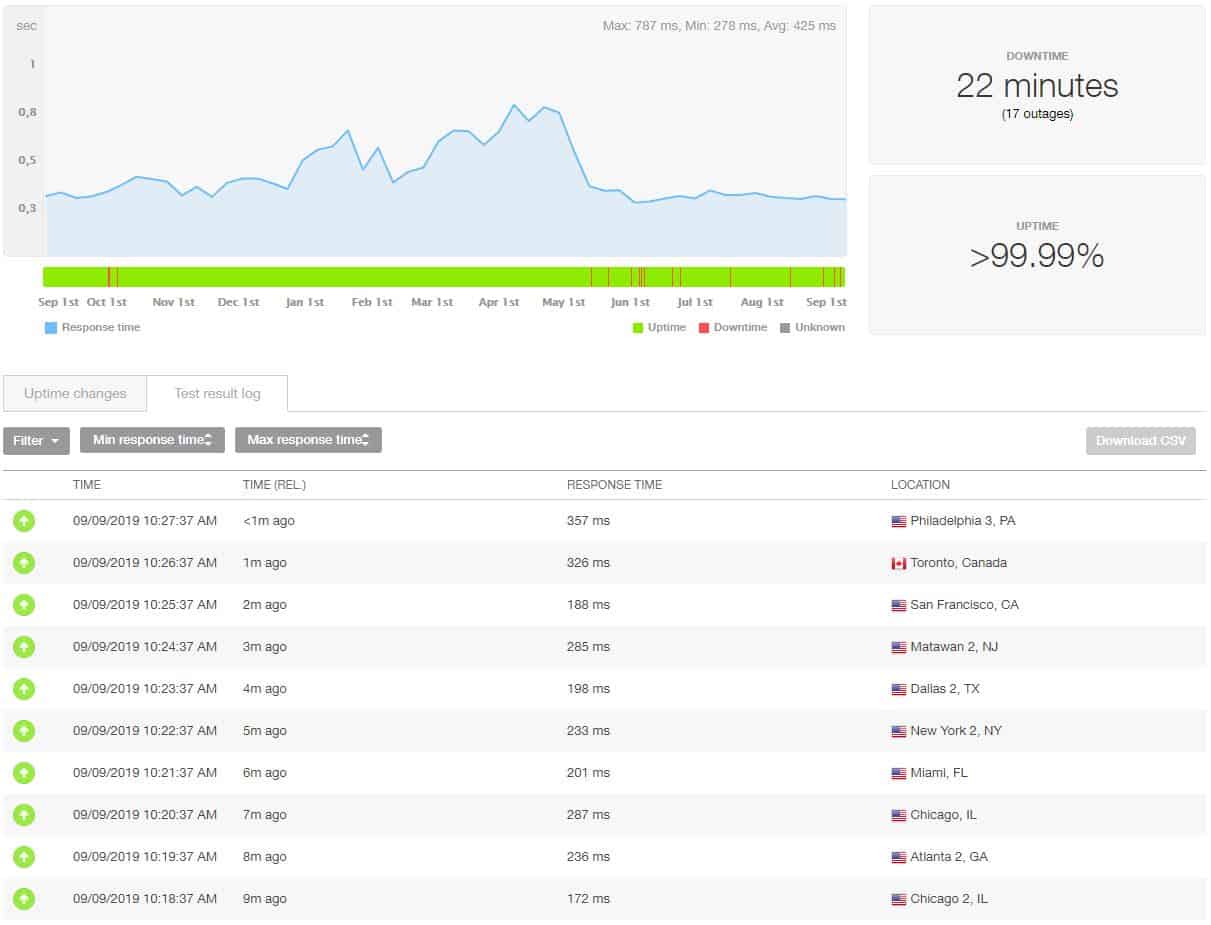Click the US flag beside Dallas 2, TX
Viewport: 1211px width, 925px height.
pos(899,690)
